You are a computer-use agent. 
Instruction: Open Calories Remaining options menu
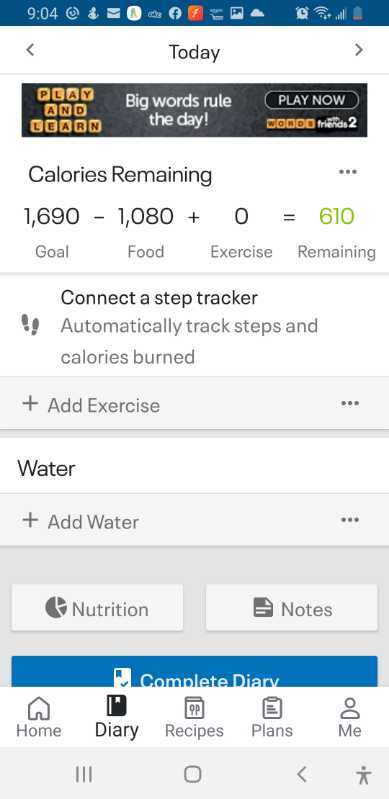348,172
